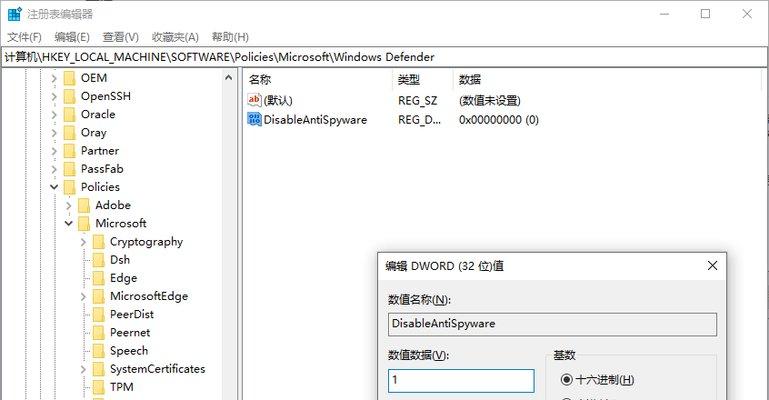Viewport: 769px width, 400px height.
Task: Expand the Oray key
Action: point(54,133)
